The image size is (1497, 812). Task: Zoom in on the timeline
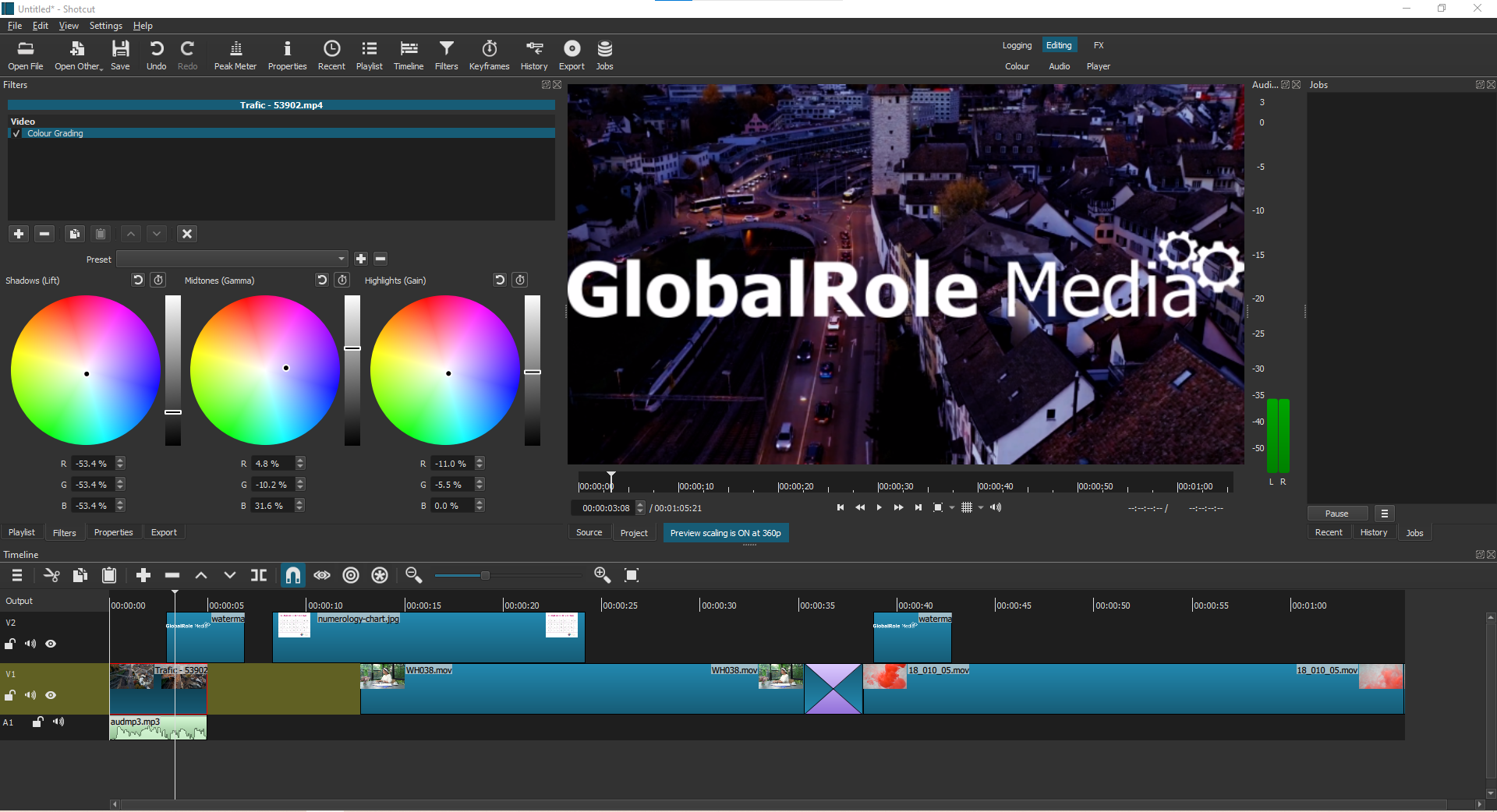pos(602,575)
